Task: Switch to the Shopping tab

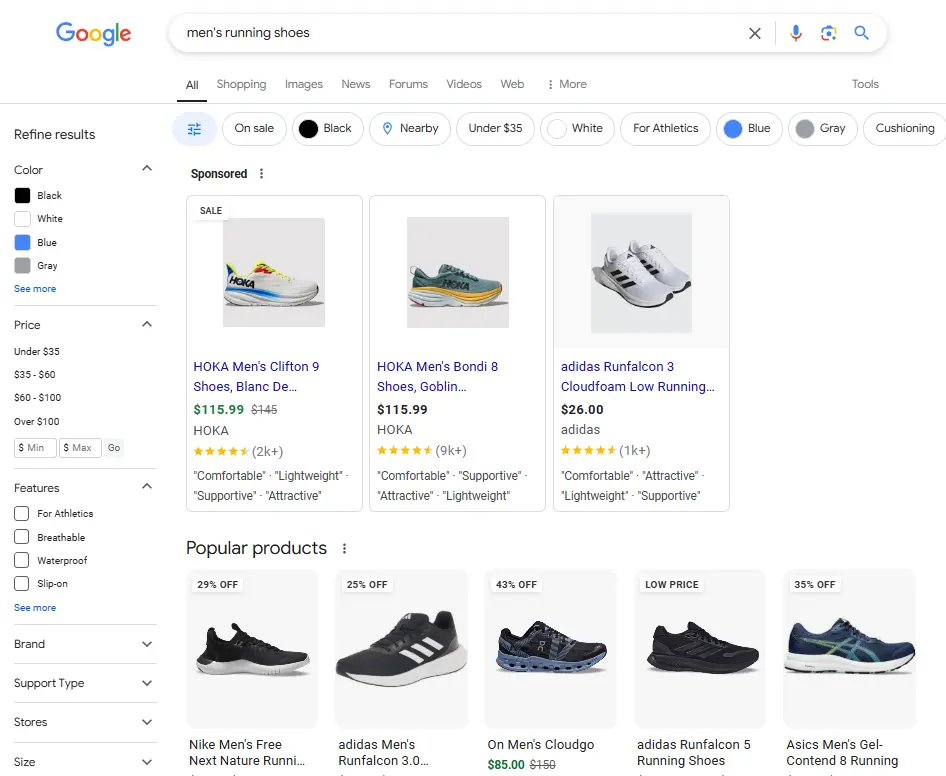Action: [x=241, y=84]
